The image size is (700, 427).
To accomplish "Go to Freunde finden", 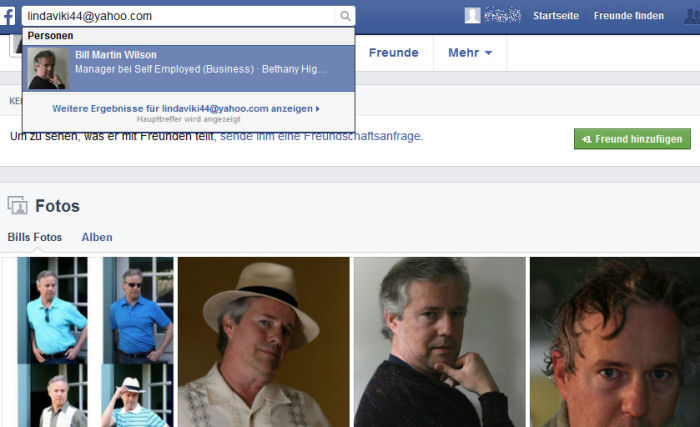I will coord(629,16).
